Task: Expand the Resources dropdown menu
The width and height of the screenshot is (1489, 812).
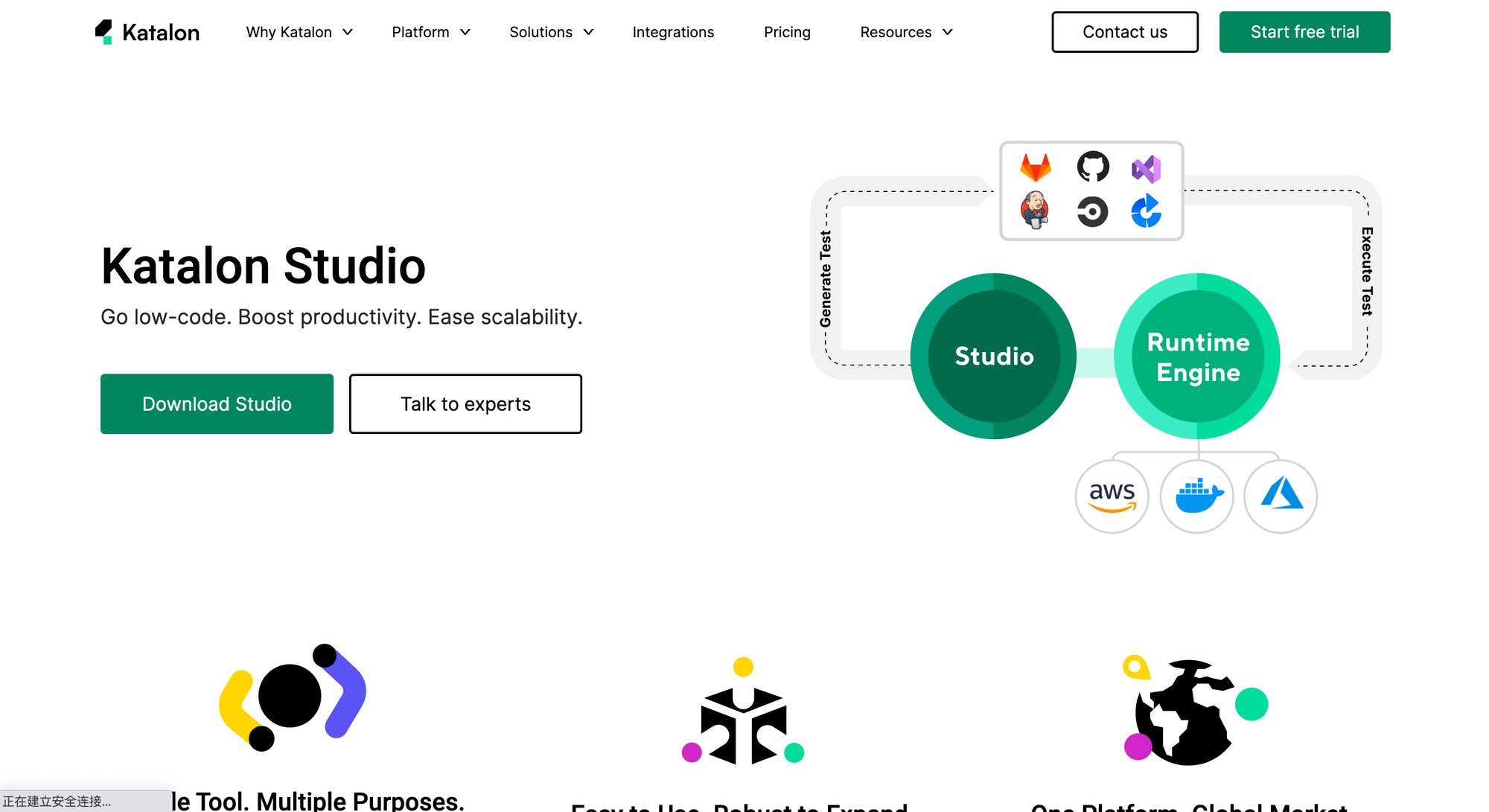Action: [x=906, y=32]
